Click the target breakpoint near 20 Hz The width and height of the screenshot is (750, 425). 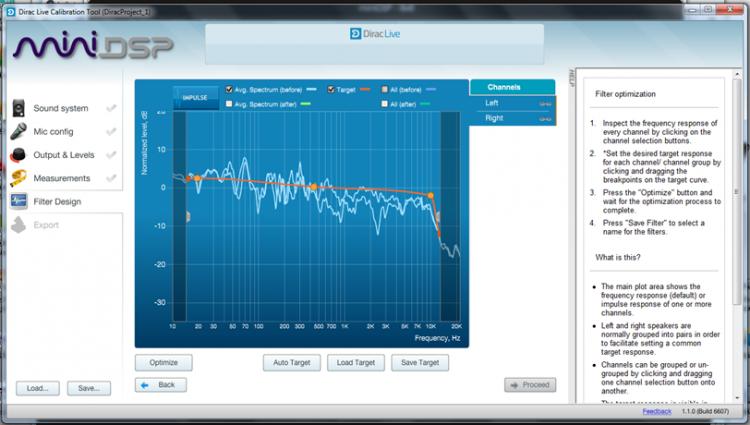(197, 178)
